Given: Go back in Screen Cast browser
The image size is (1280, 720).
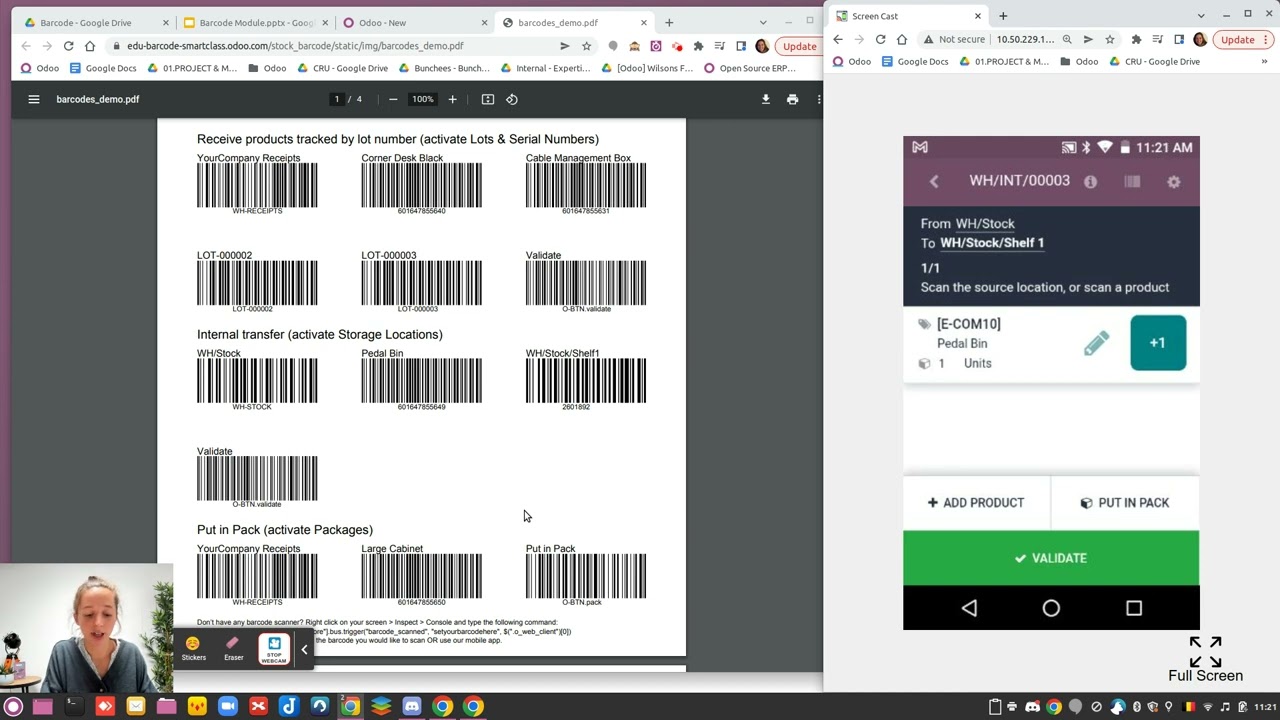Looking at the screenshot, I should point(838,40).
